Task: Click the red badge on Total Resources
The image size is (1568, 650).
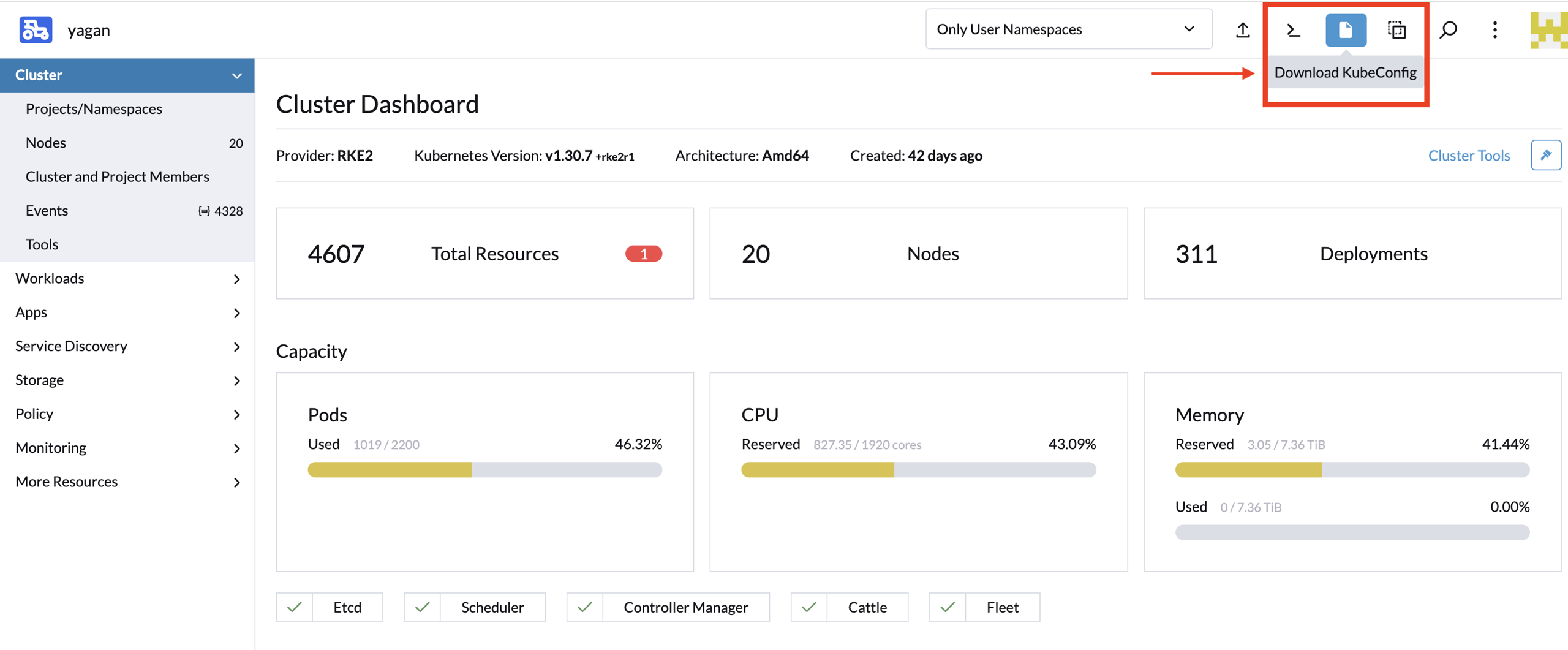Action: click(x=643, y=254)
